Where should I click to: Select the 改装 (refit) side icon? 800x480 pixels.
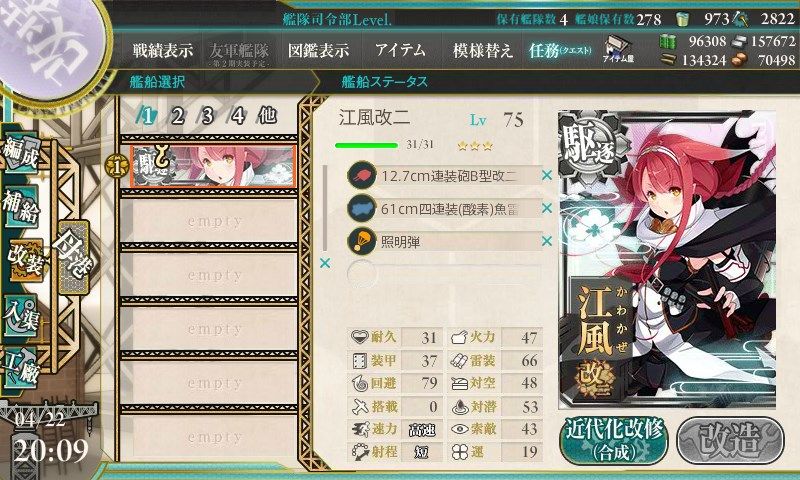click(24, 260)
